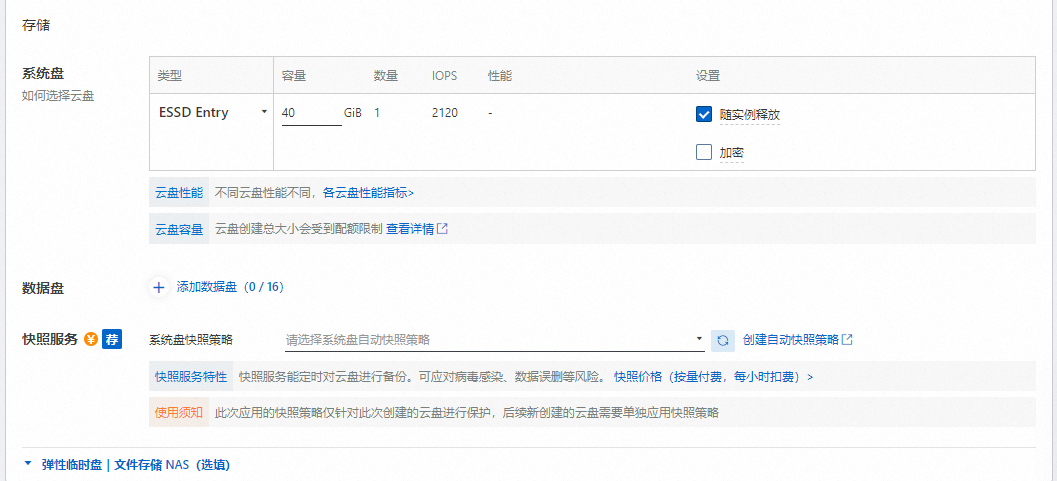Click the plus icon to add data disk

coord(159,287)
